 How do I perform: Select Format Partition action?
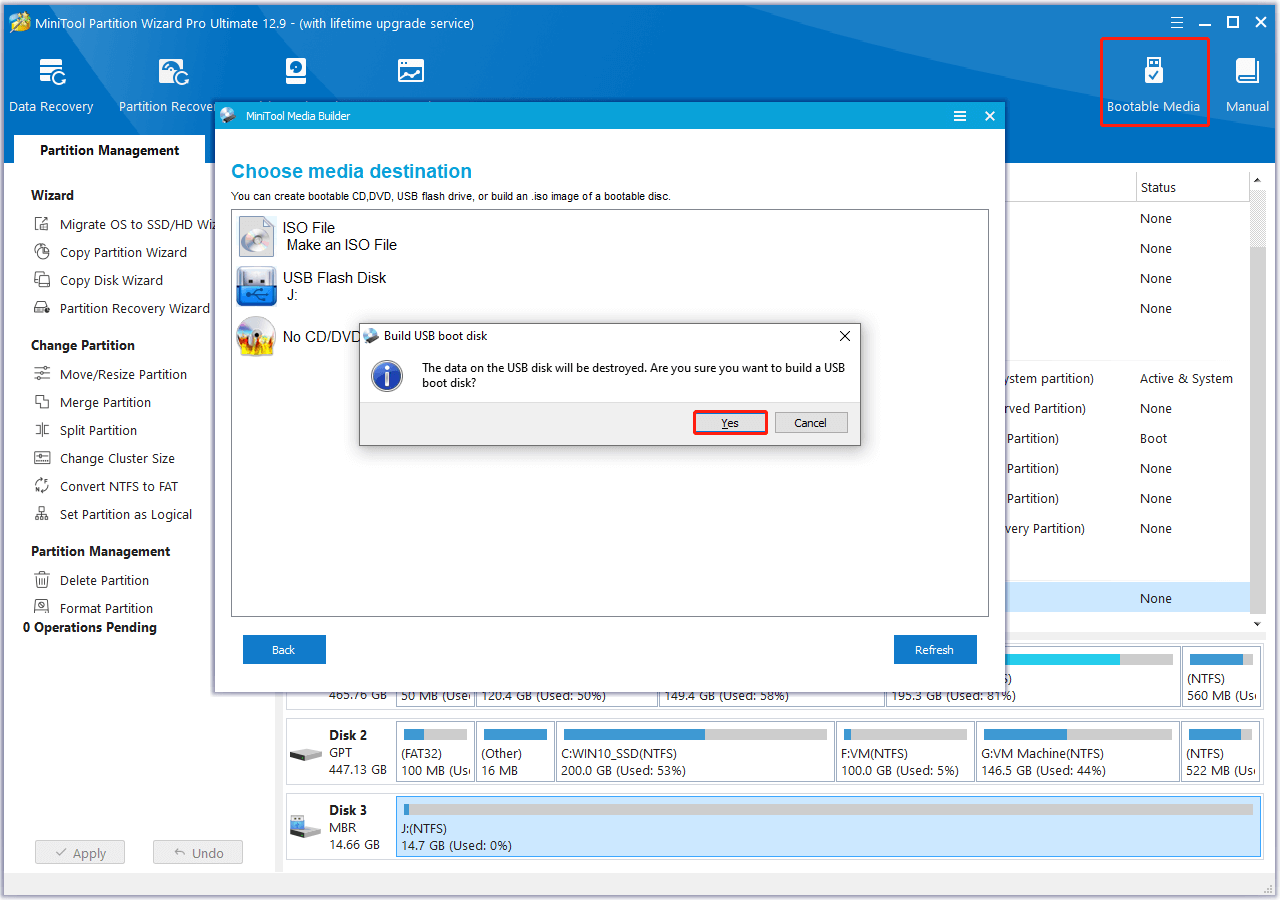click(x=93, y=609)
